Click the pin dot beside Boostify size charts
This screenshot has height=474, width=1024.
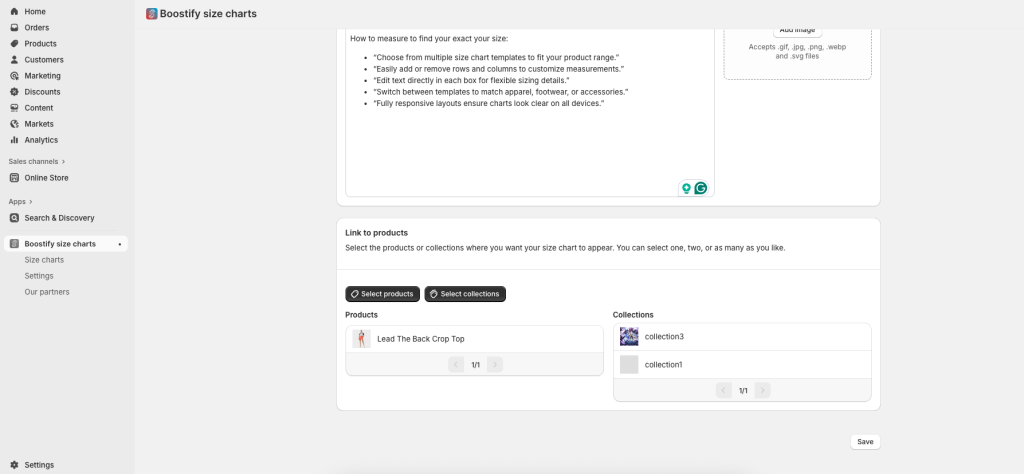click(x=120, y=244)
